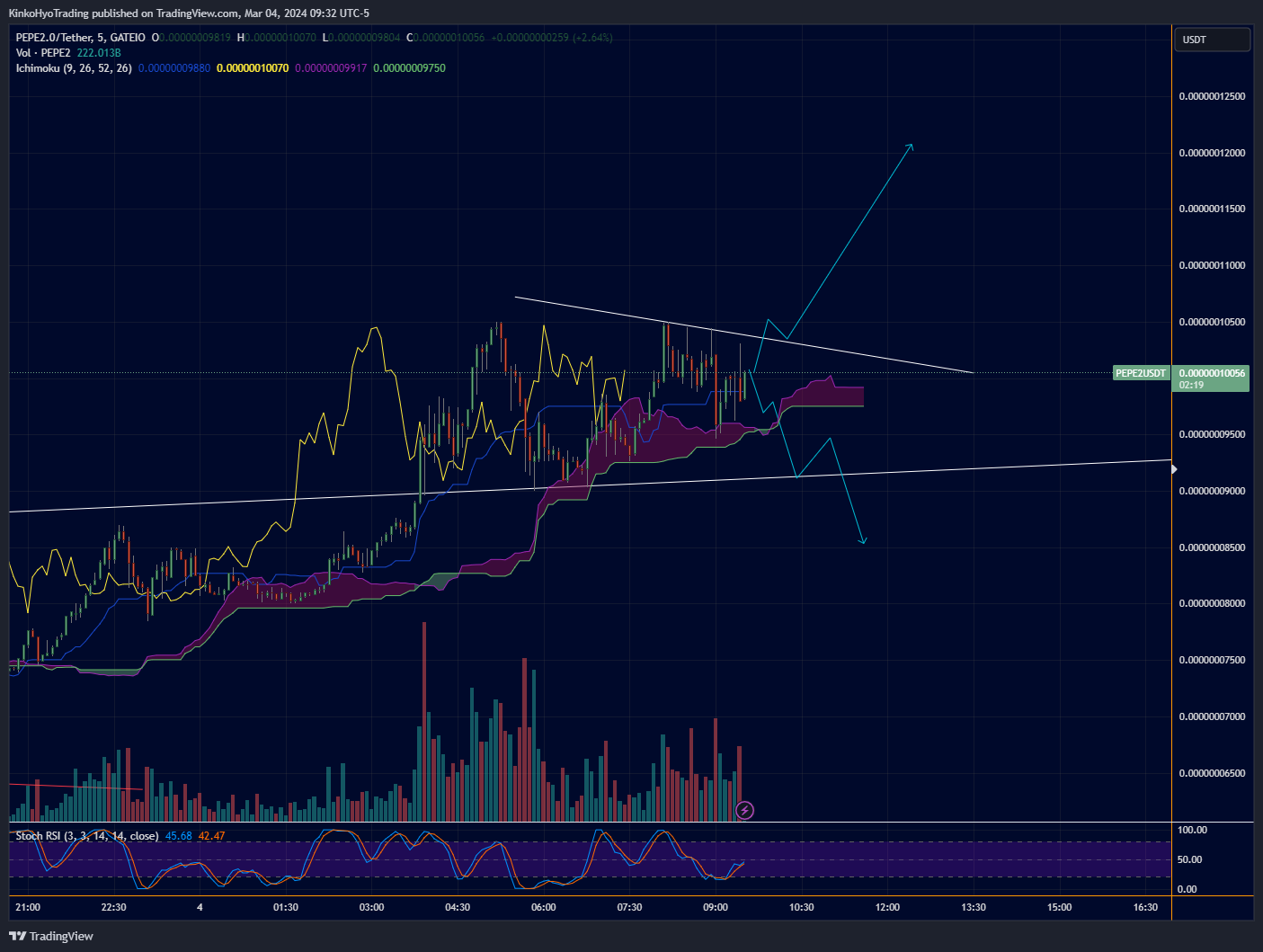Click the USDT currency button
The image size is (1263, 952).
(1212, 40)
